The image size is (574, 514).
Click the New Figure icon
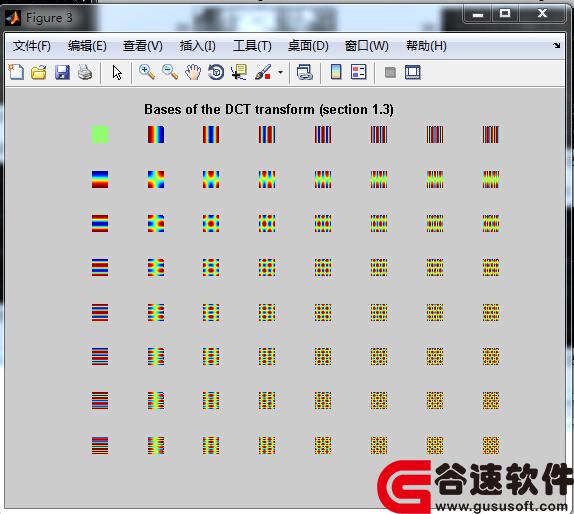pos(16,72)
